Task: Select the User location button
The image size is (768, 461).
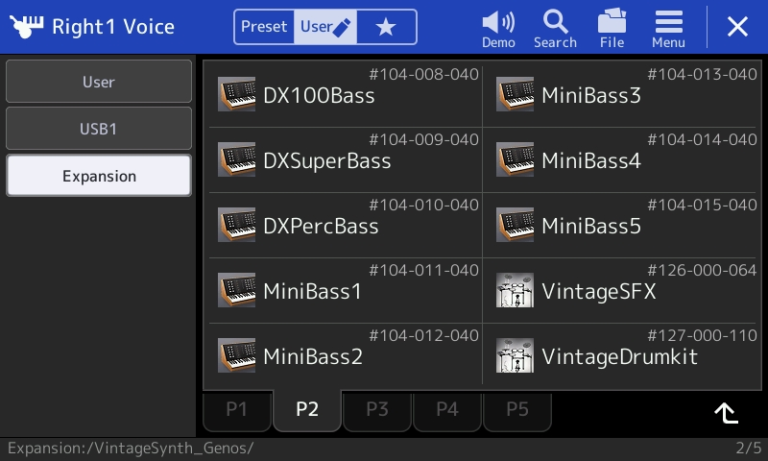Action: [98, 81]
